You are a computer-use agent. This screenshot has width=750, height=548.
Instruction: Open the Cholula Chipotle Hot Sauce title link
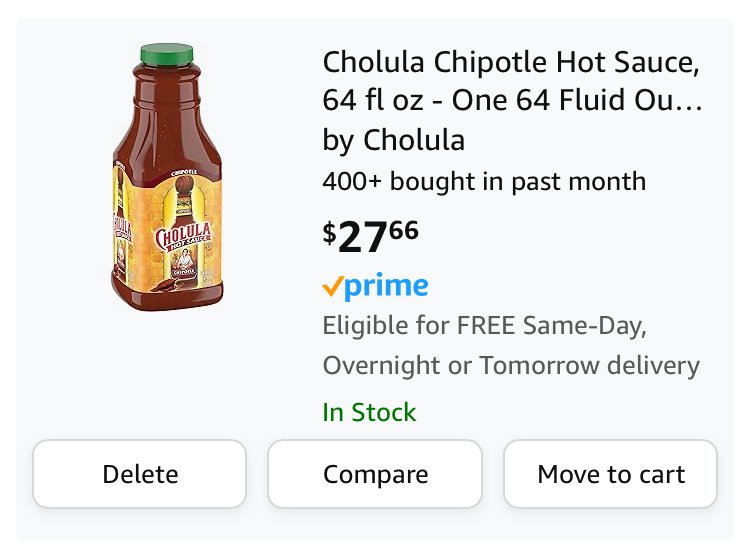[x=511, y=62]
